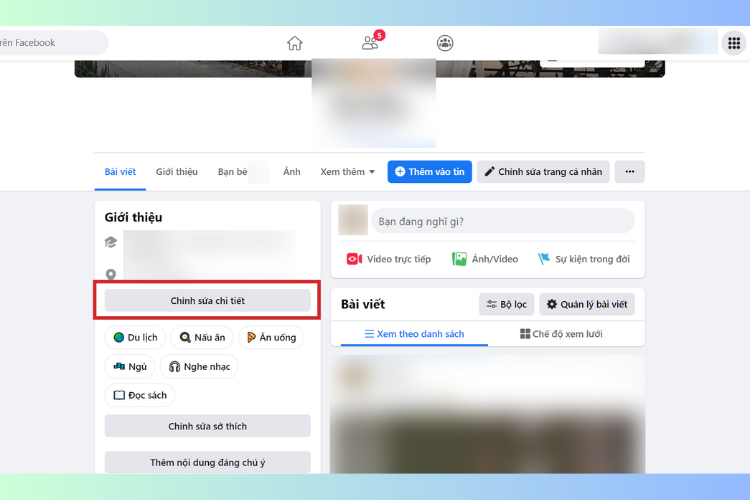
Task: Open Quản lý bài viết
Action: [587, 304]
